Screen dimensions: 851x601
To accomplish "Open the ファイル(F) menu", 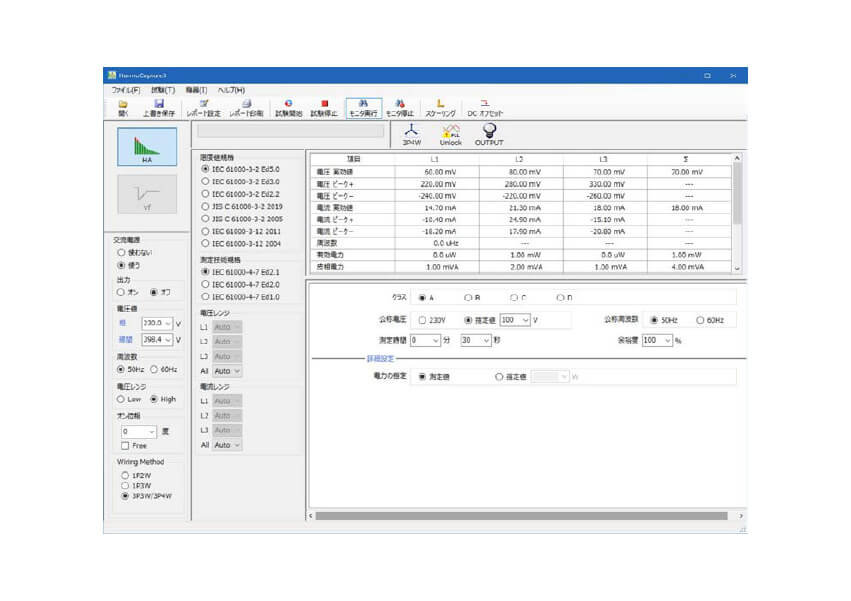I will point(126,90).
